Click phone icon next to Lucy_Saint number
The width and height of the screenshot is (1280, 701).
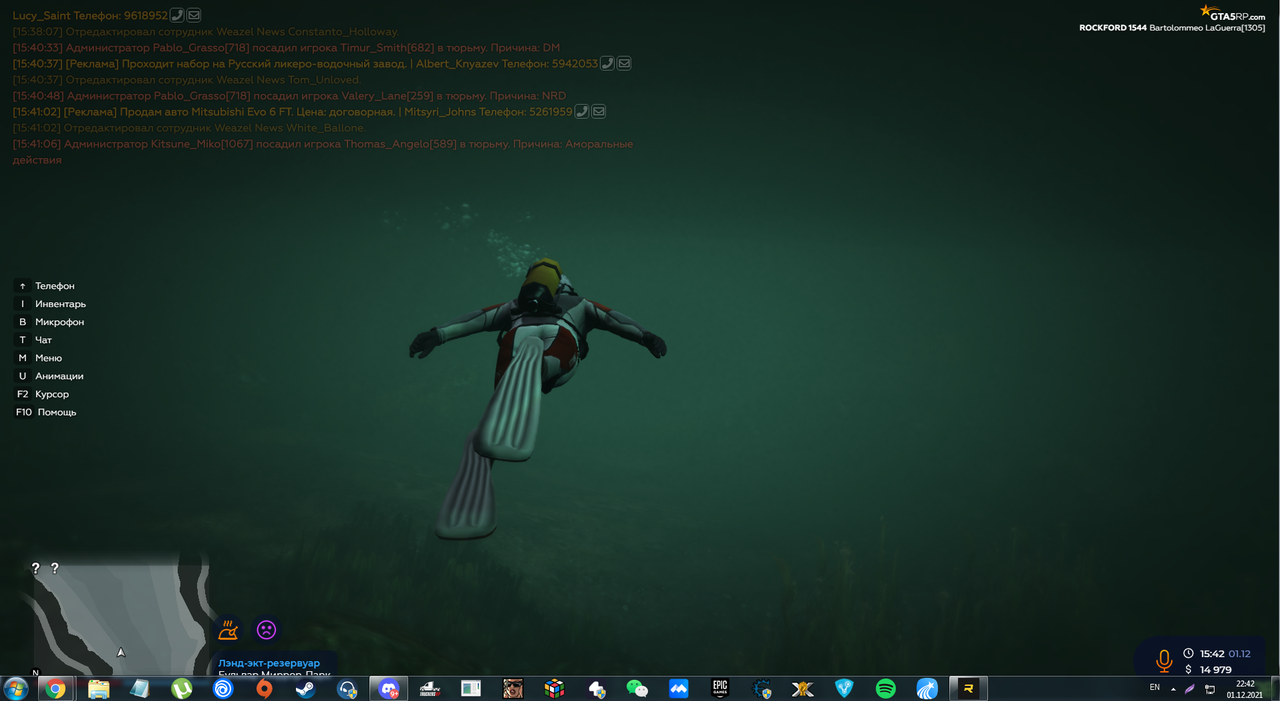pos(177,15)
